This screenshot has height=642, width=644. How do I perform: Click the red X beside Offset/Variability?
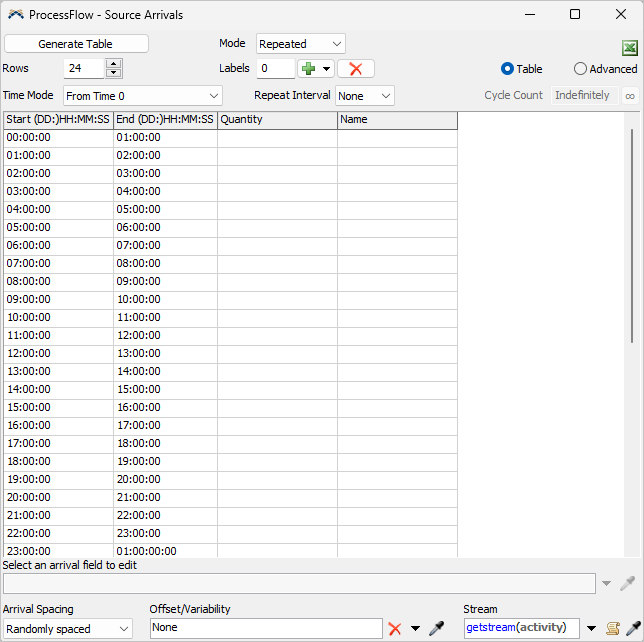[x=395, y=628]
